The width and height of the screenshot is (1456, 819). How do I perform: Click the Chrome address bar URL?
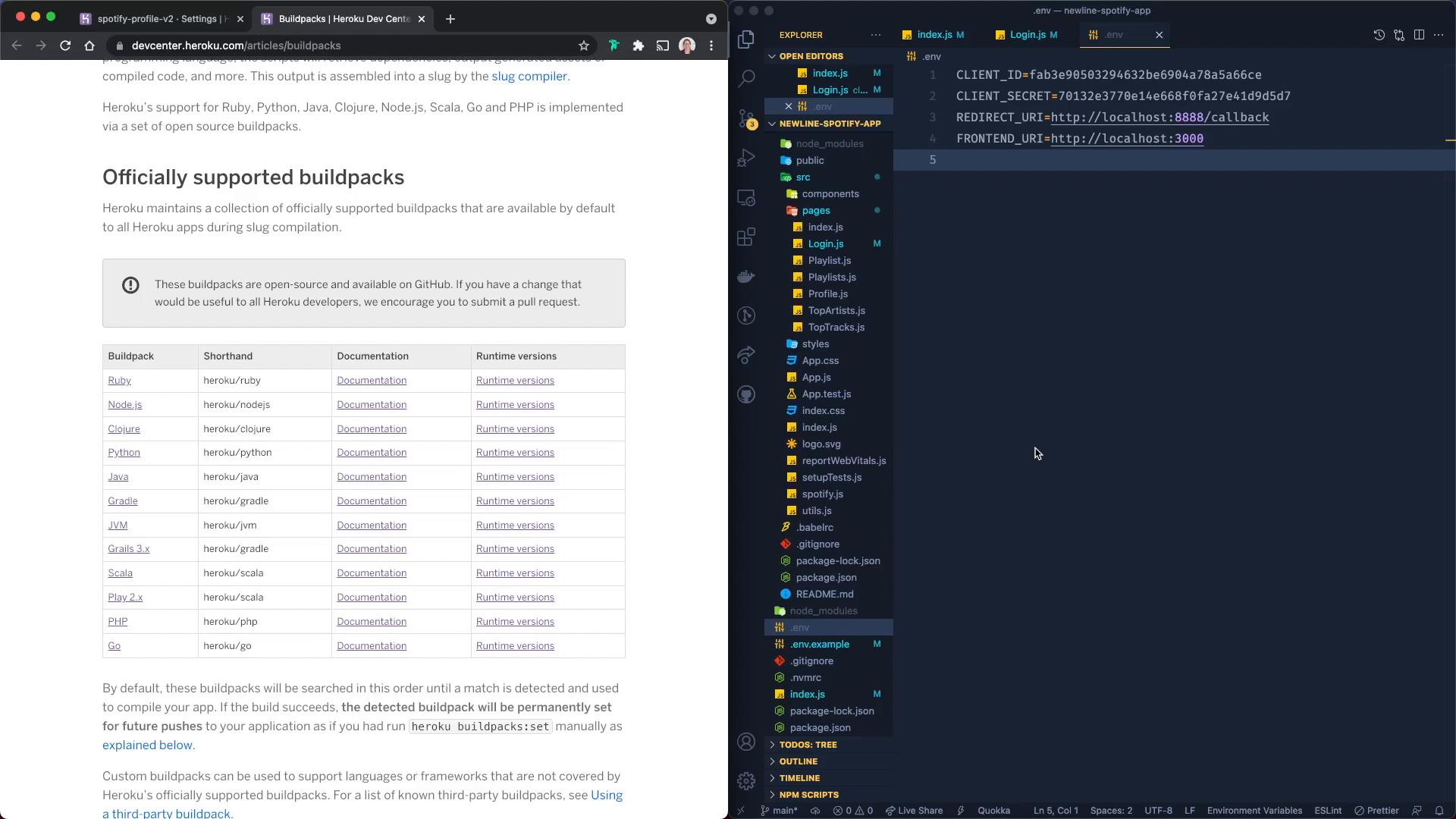click(x=236, y=45)
